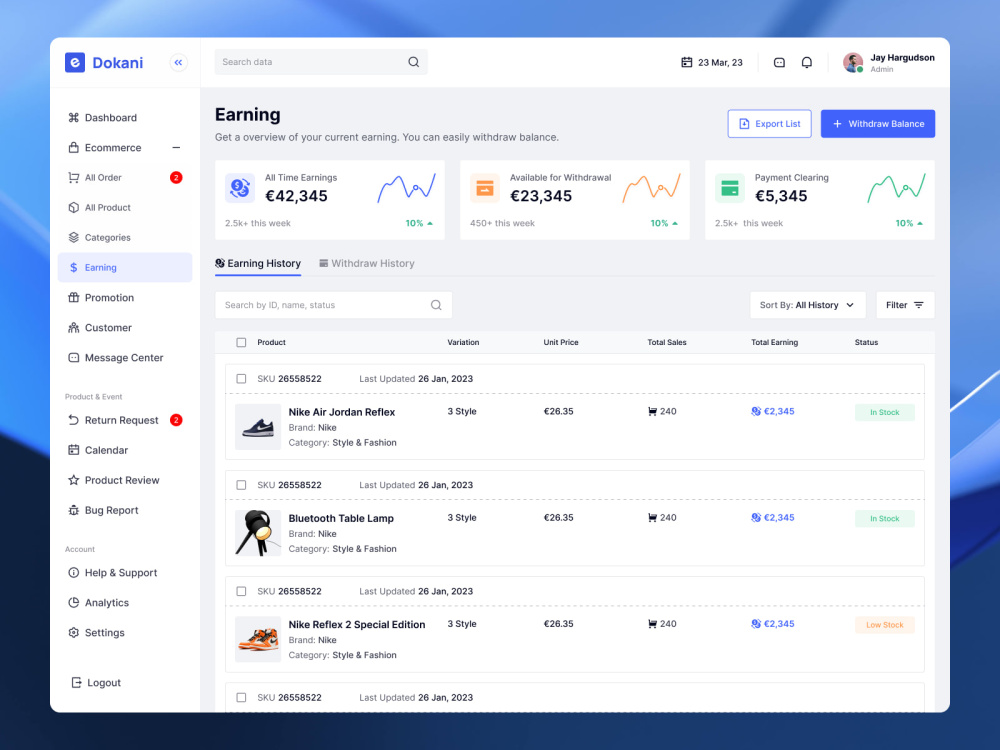Check the Nike Air Jordan Reflex SKU checkbox
The height and width of the screenshot is (750, 1000).
[x=241, y=379]
